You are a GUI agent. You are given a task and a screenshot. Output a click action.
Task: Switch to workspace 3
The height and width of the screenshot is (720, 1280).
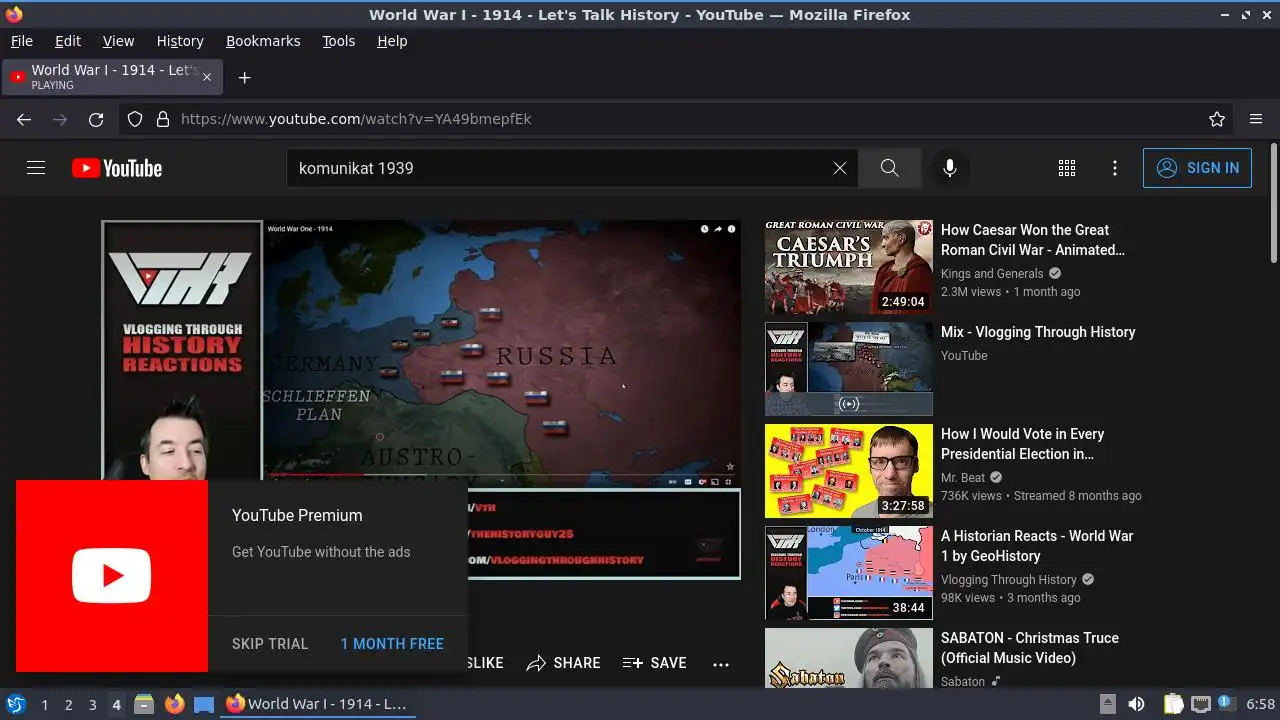pyautogui.click(x=92, y=705)
